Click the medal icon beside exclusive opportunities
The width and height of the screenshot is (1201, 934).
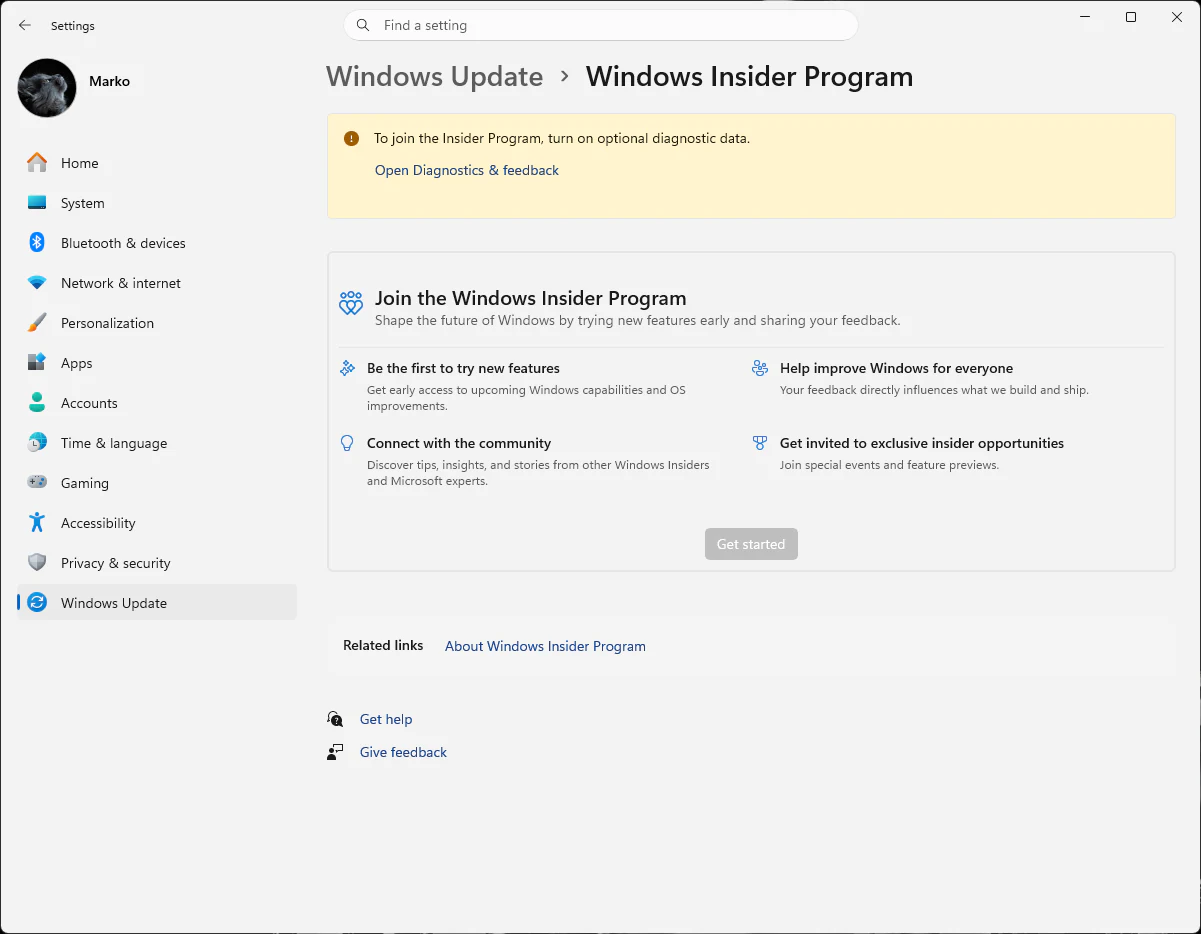click(x=760, y=443)
